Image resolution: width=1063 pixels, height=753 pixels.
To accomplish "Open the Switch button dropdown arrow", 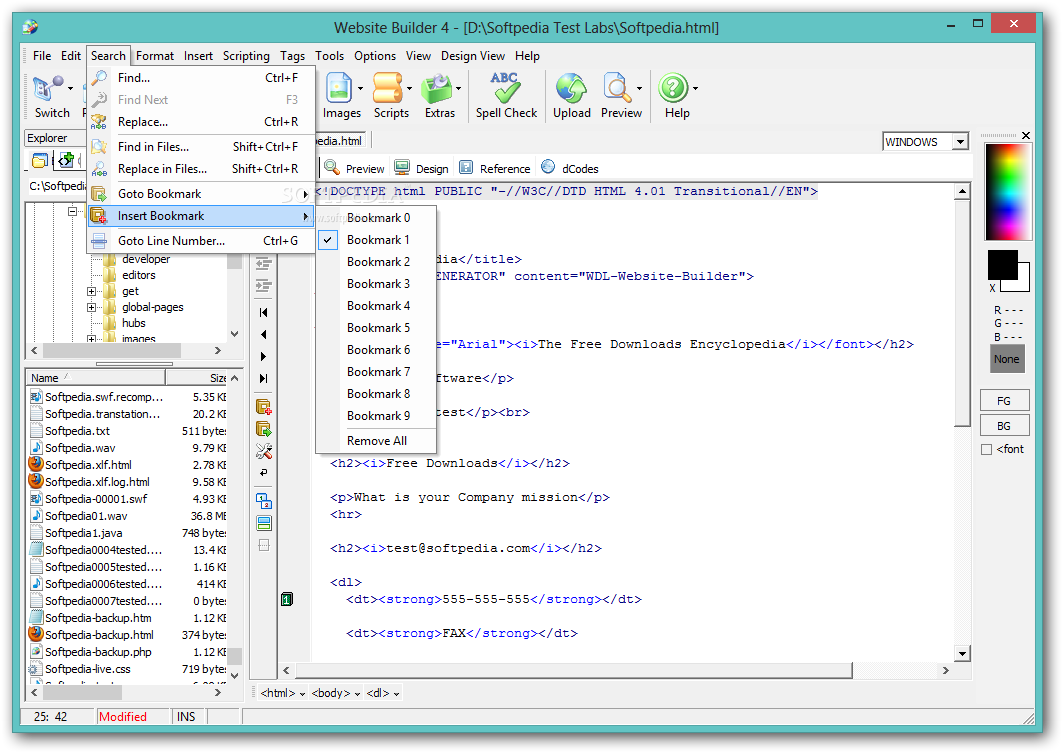I will pos(70,88).
